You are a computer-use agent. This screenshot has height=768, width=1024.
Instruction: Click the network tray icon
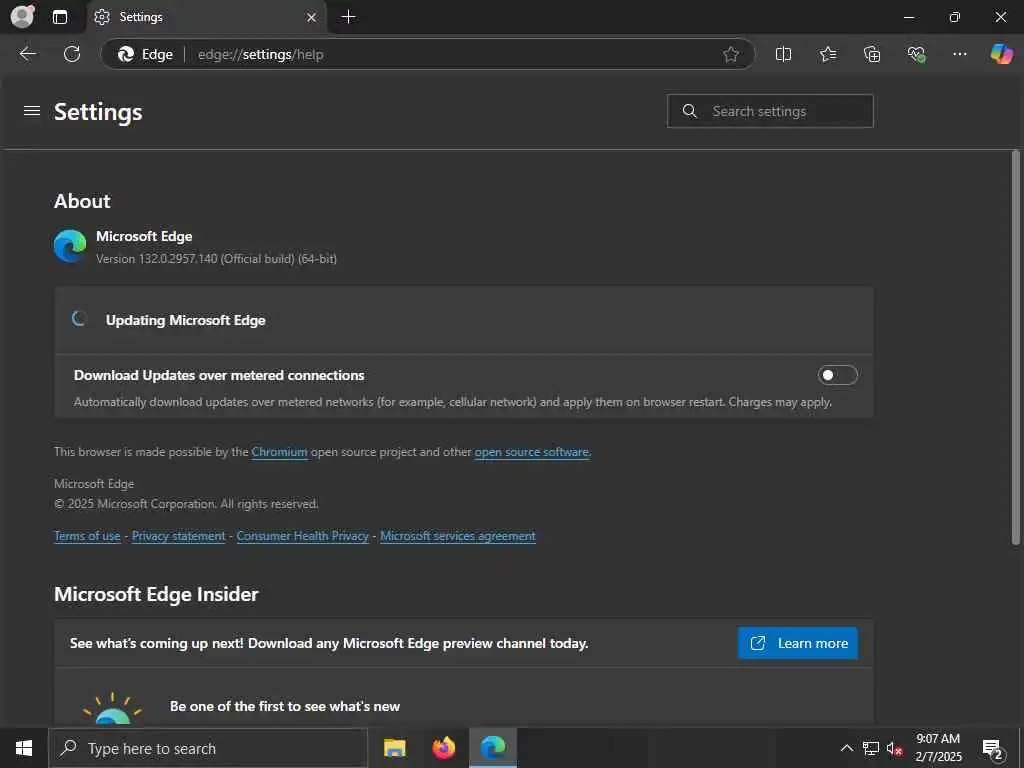(x=871, y=748)
